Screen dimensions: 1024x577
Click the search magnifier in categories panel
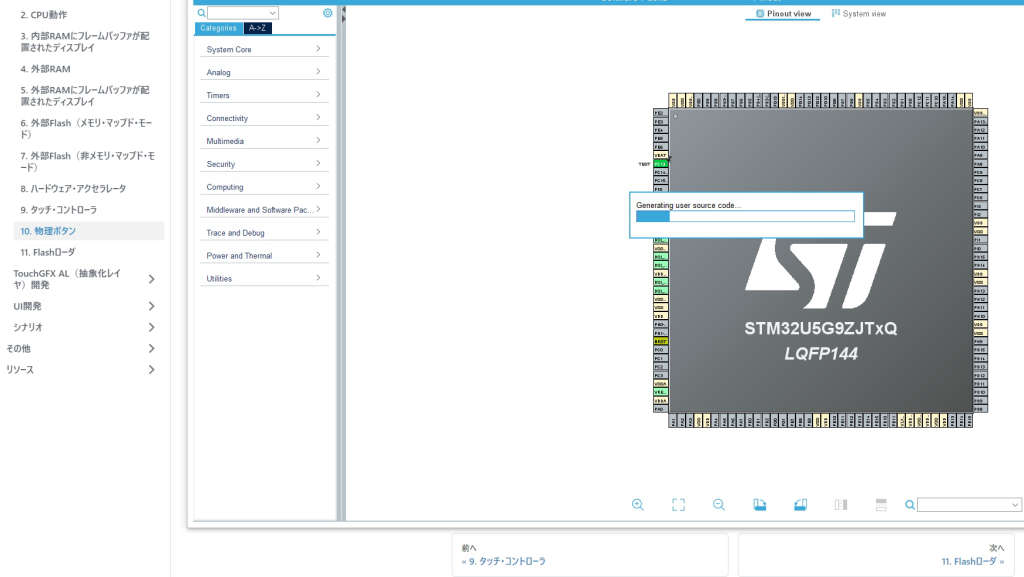201,13
